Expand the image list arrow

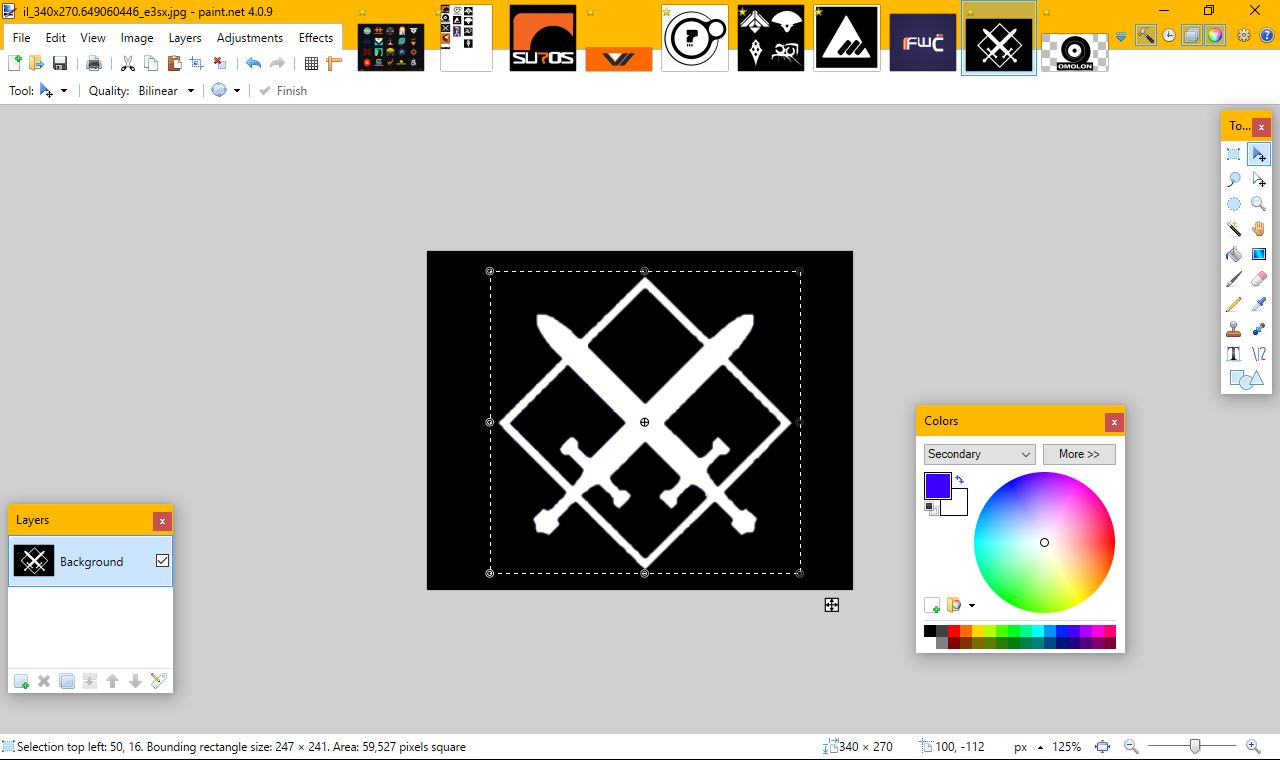[1120, 37]
